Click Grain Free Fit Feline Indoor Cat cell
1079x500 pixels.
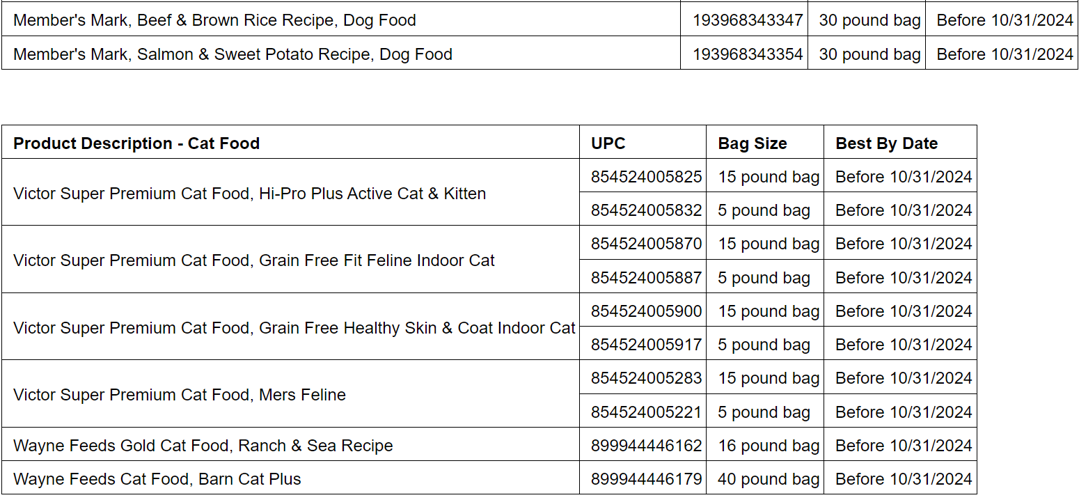coord(254,260)
